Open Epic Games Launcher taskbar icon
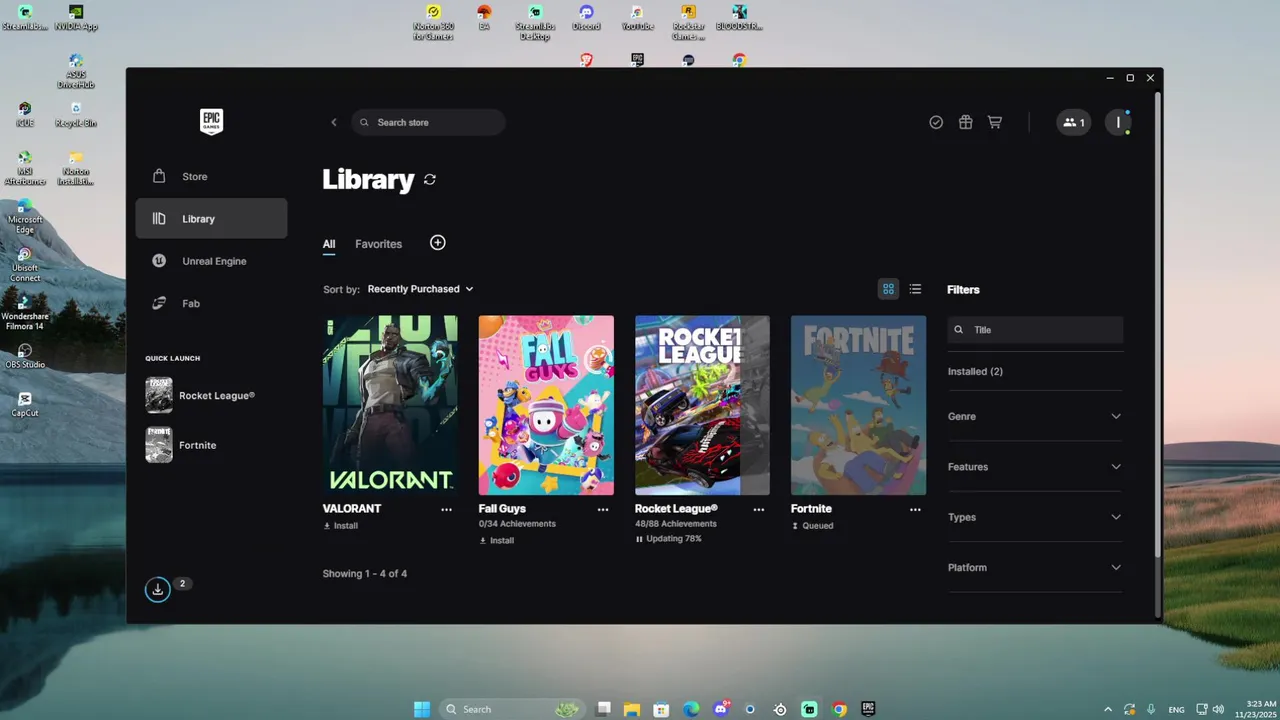1280x720 pixels. (x=868, y=709)
